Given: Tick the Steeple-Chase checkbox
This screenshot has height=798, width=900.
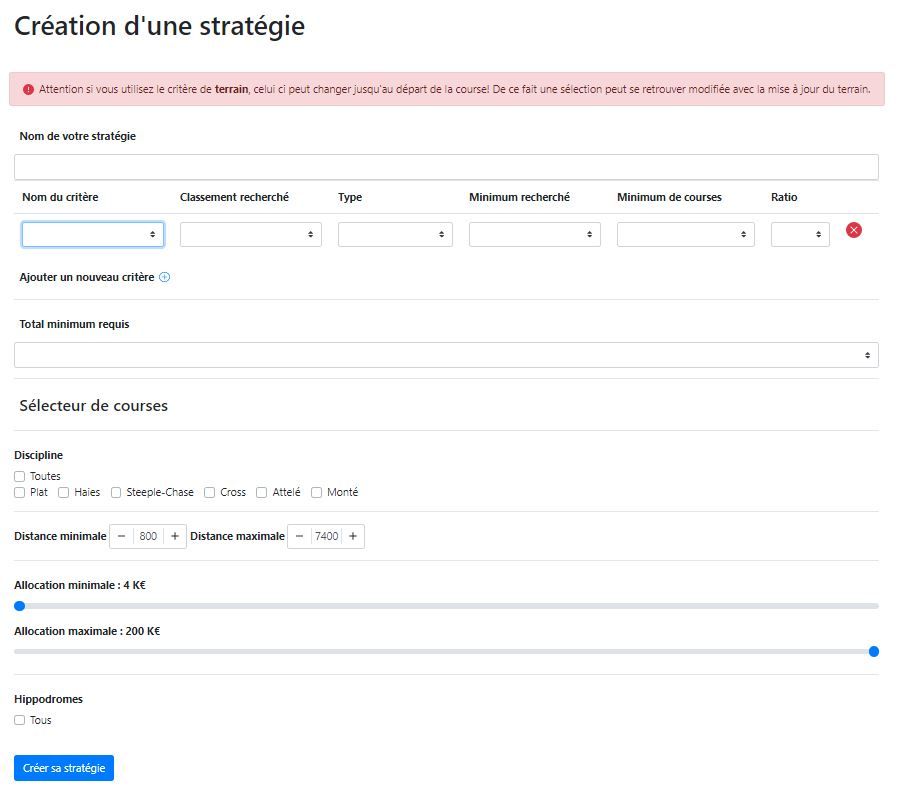Looking at the screenshot, I should (116, 493).
